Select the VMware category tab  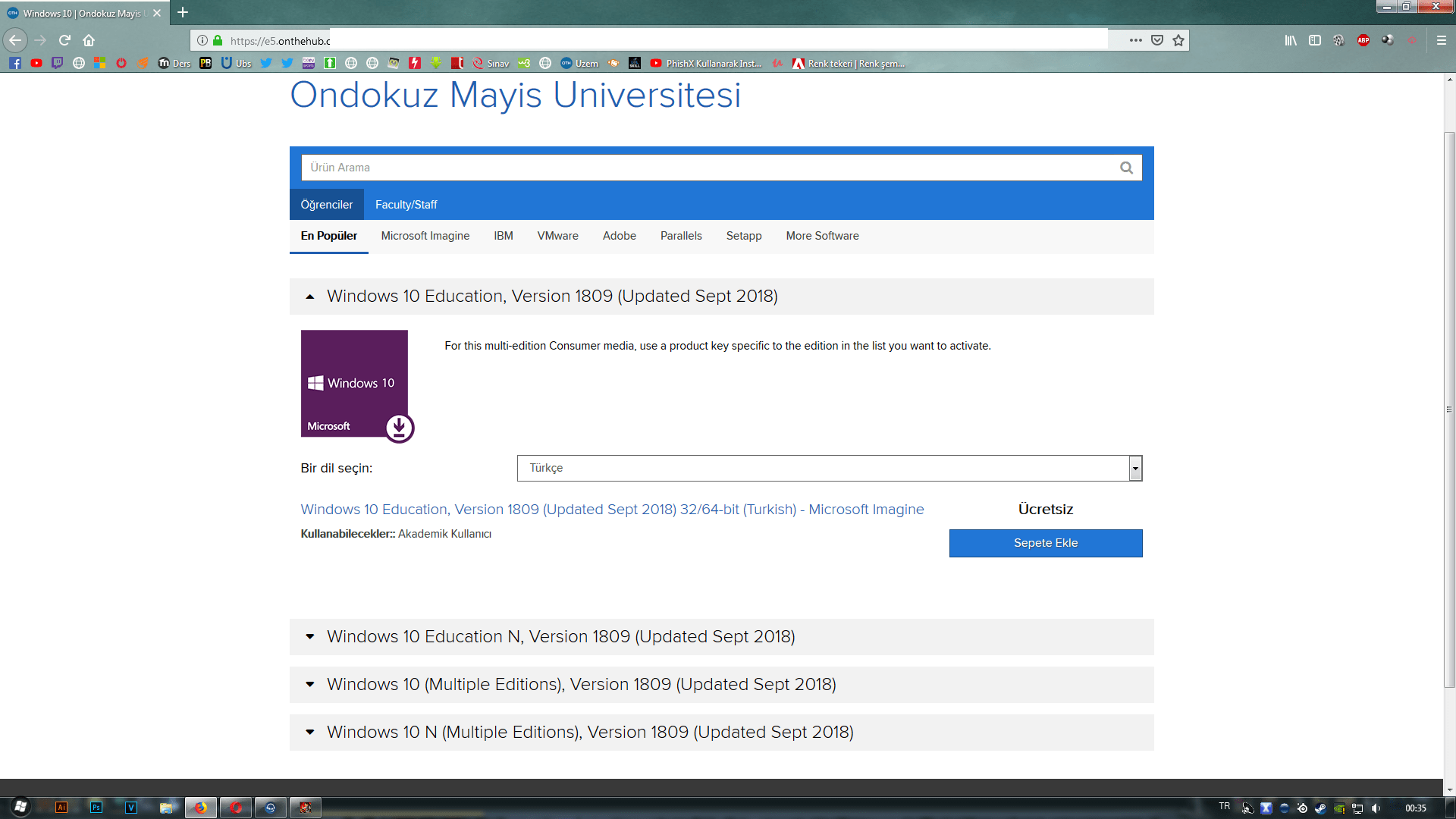(x=557, y=236)
